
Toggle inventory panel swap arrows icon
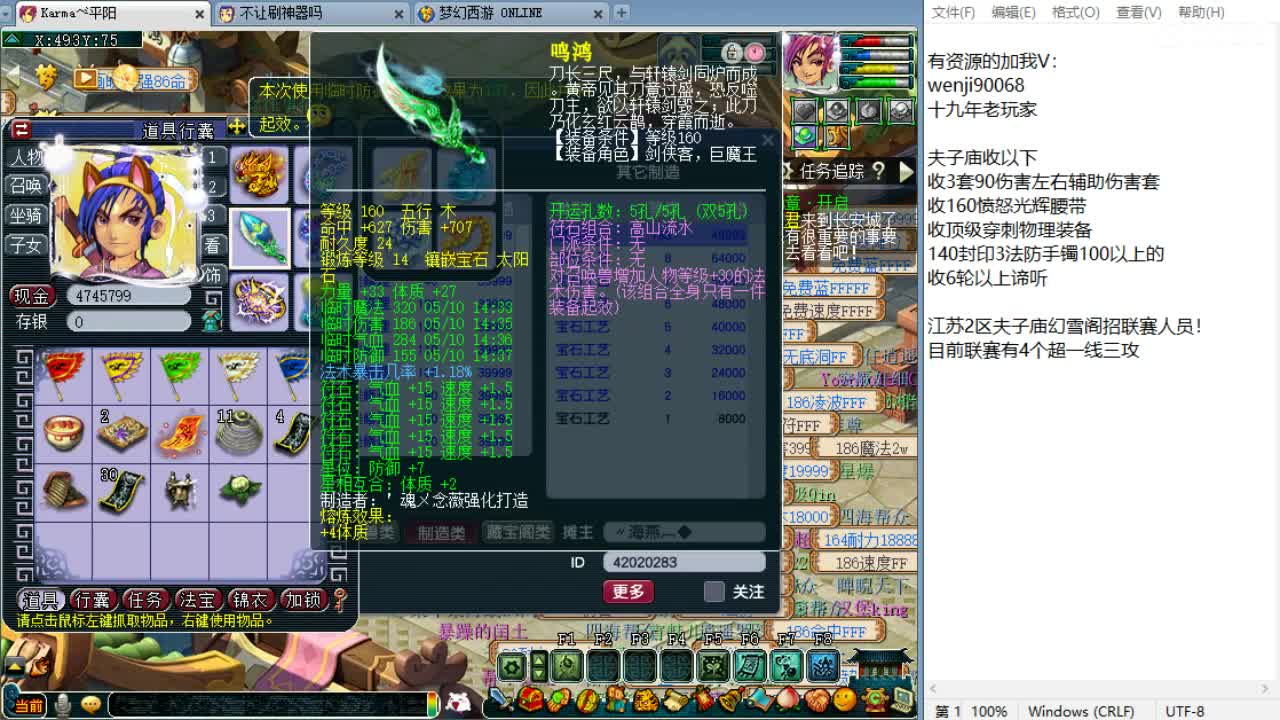point(20,129)
